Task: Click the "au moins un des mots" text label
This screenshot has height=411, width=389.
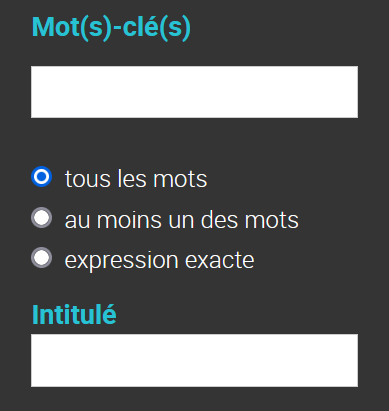Action: [182, 220]
